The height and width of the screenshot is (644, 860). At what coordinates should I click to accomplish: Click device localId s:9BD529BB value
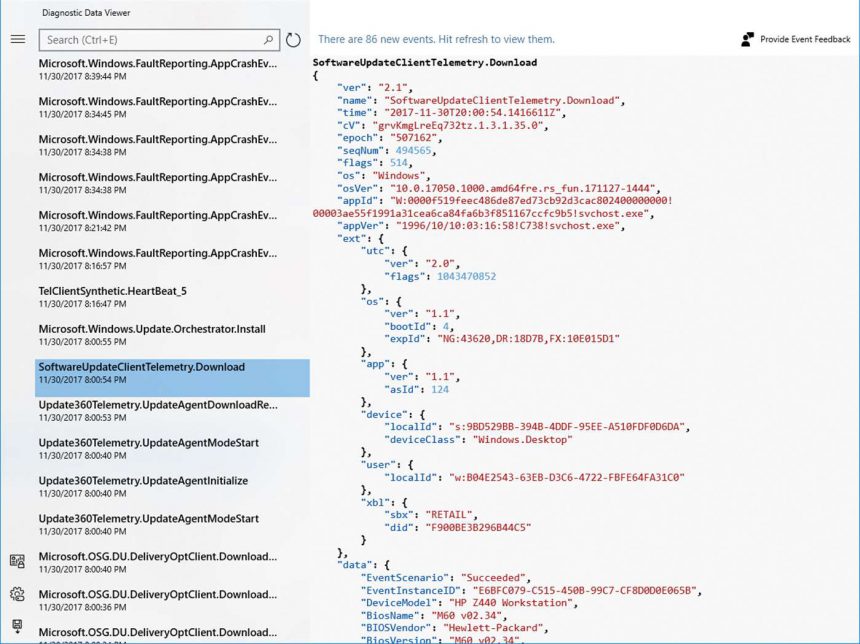tap(569, 427)
